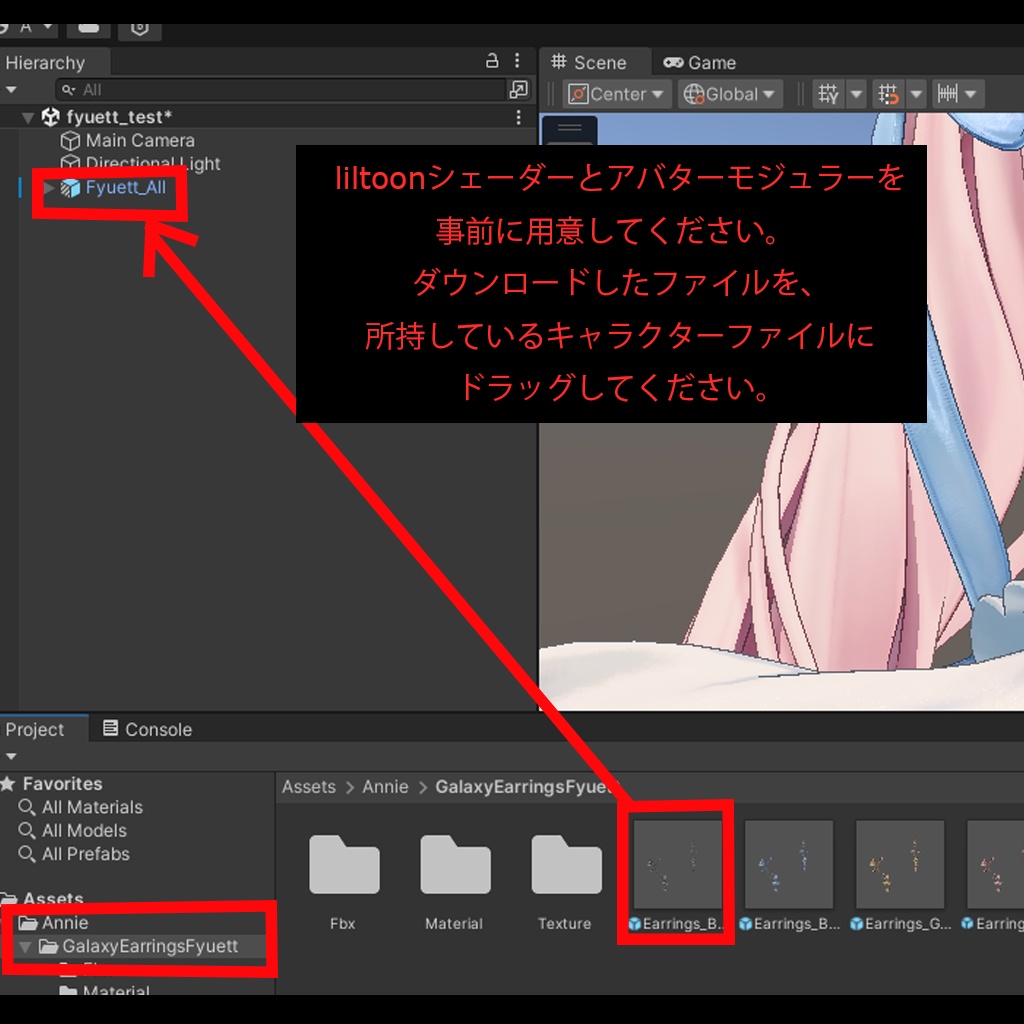This screenshot has height=1024, width=1024.
Task: Open the Center pivot dropdown
Action: 616,94
